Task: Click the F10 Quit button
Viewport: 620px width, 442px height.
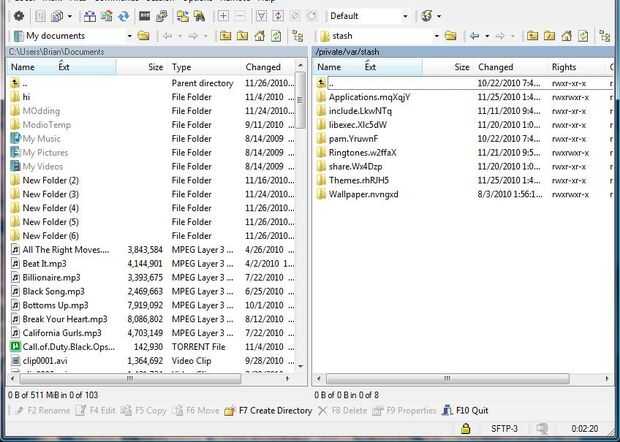Action: tap(465, 411)
